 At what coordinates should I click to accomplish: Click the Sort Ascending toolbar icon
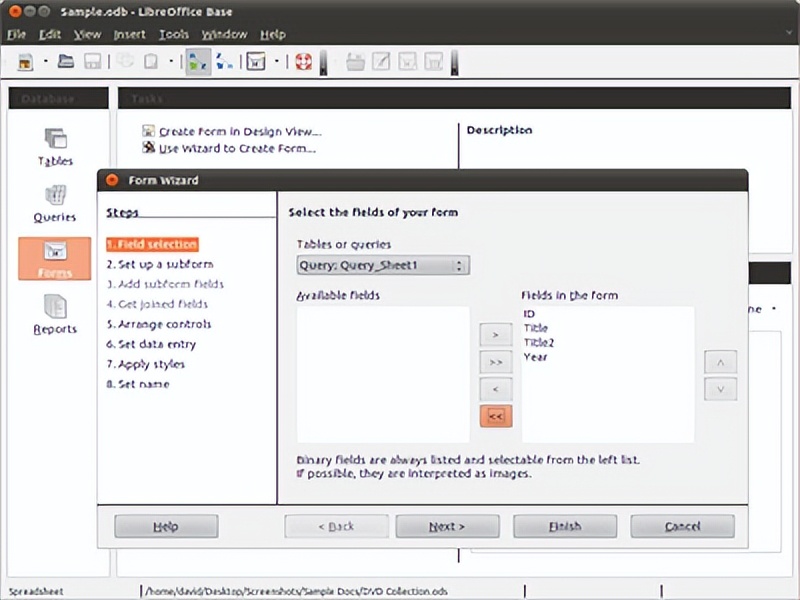198,62
